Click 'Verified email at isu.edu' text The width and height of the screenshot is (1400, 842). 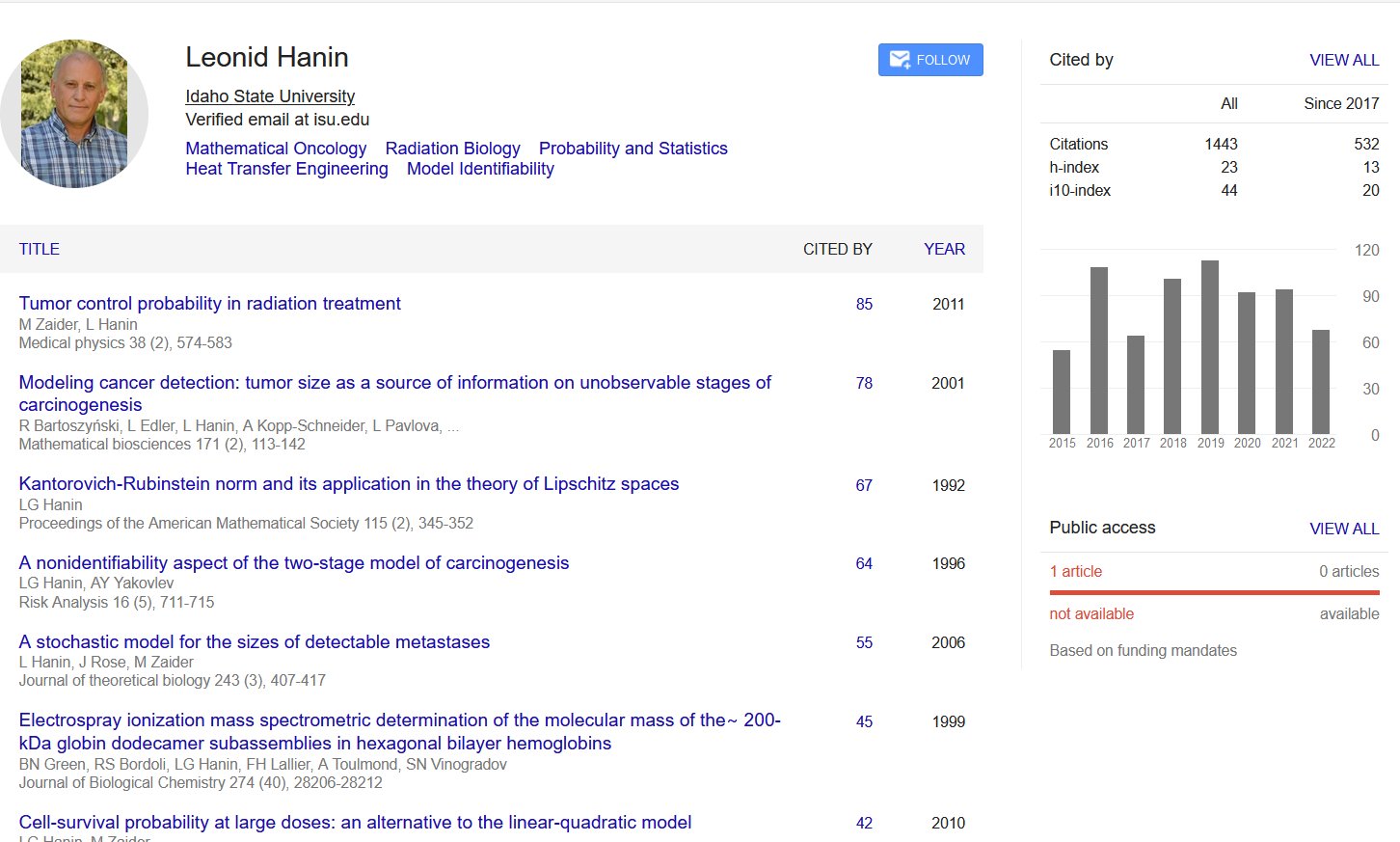point(278,120)
